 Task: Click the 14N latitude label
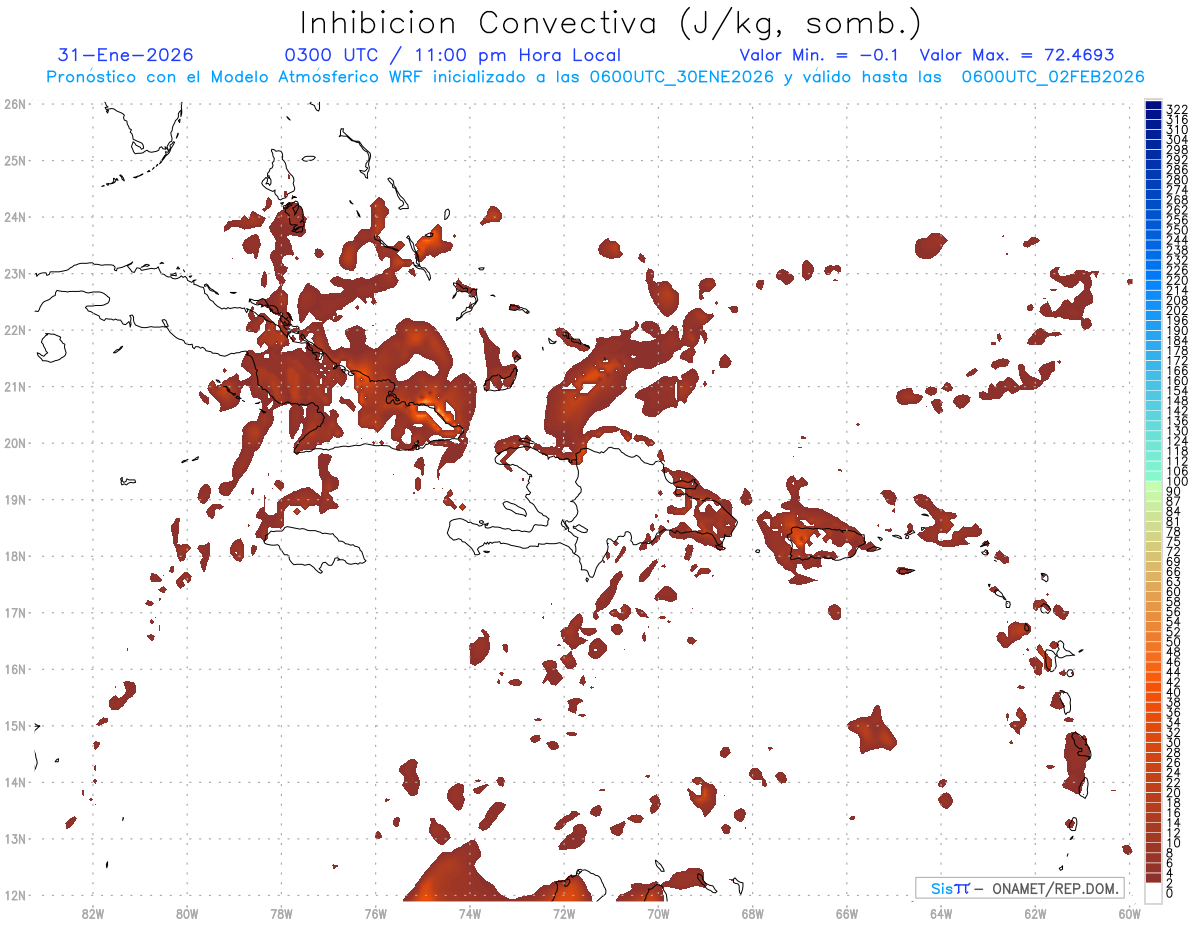(x=15, y=782)
